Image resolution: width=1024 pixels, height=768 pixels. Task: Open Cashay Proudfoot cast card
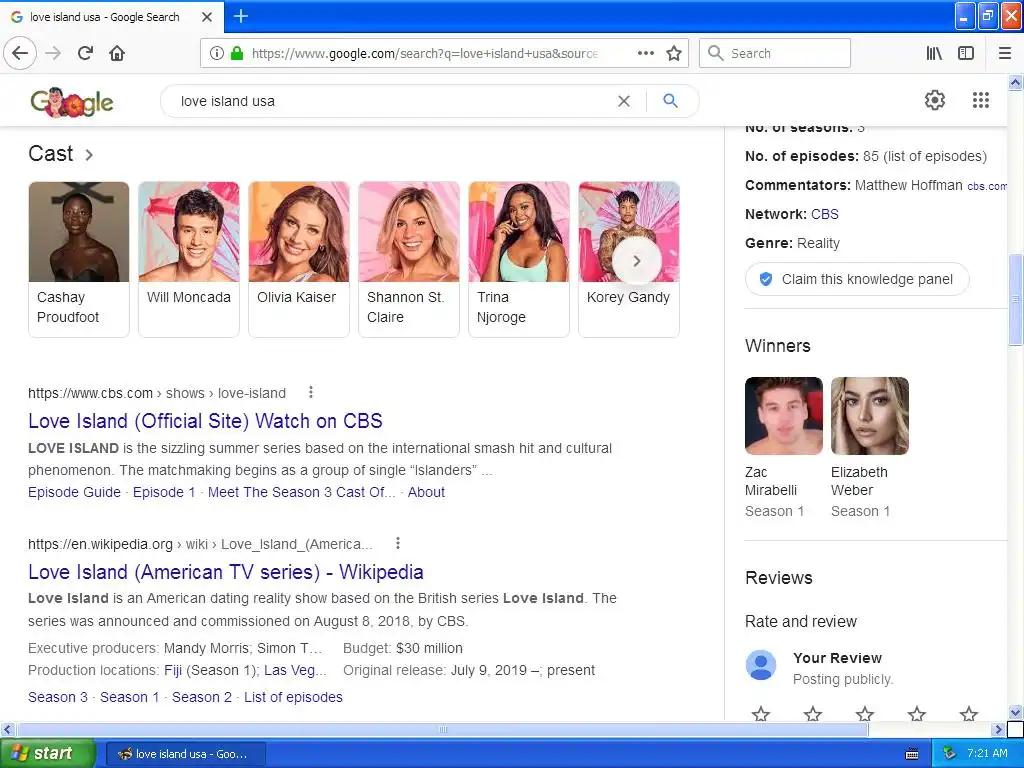pos(78,259)
